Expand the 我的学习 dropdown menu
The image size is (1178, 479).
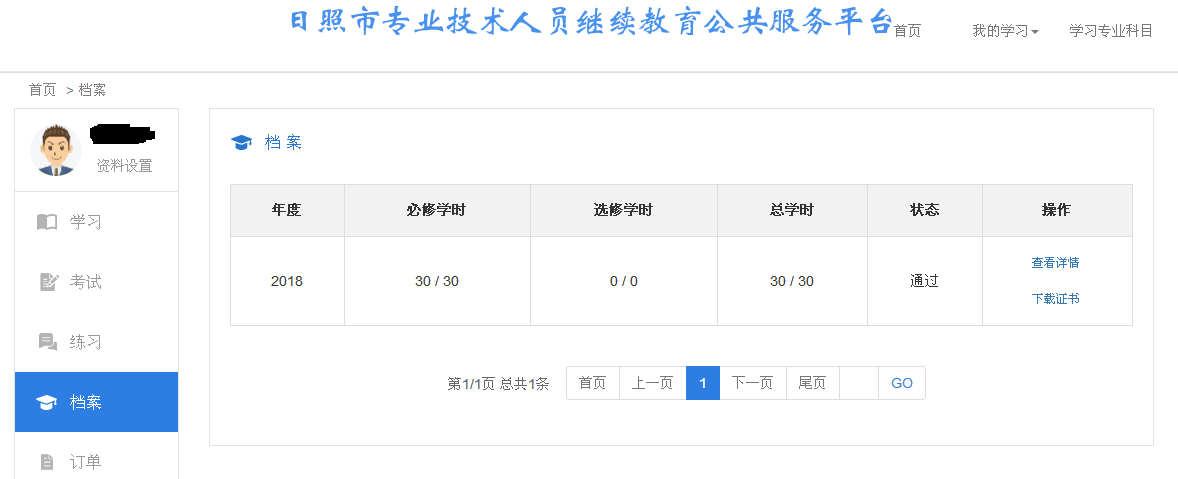click(1005, 31)
